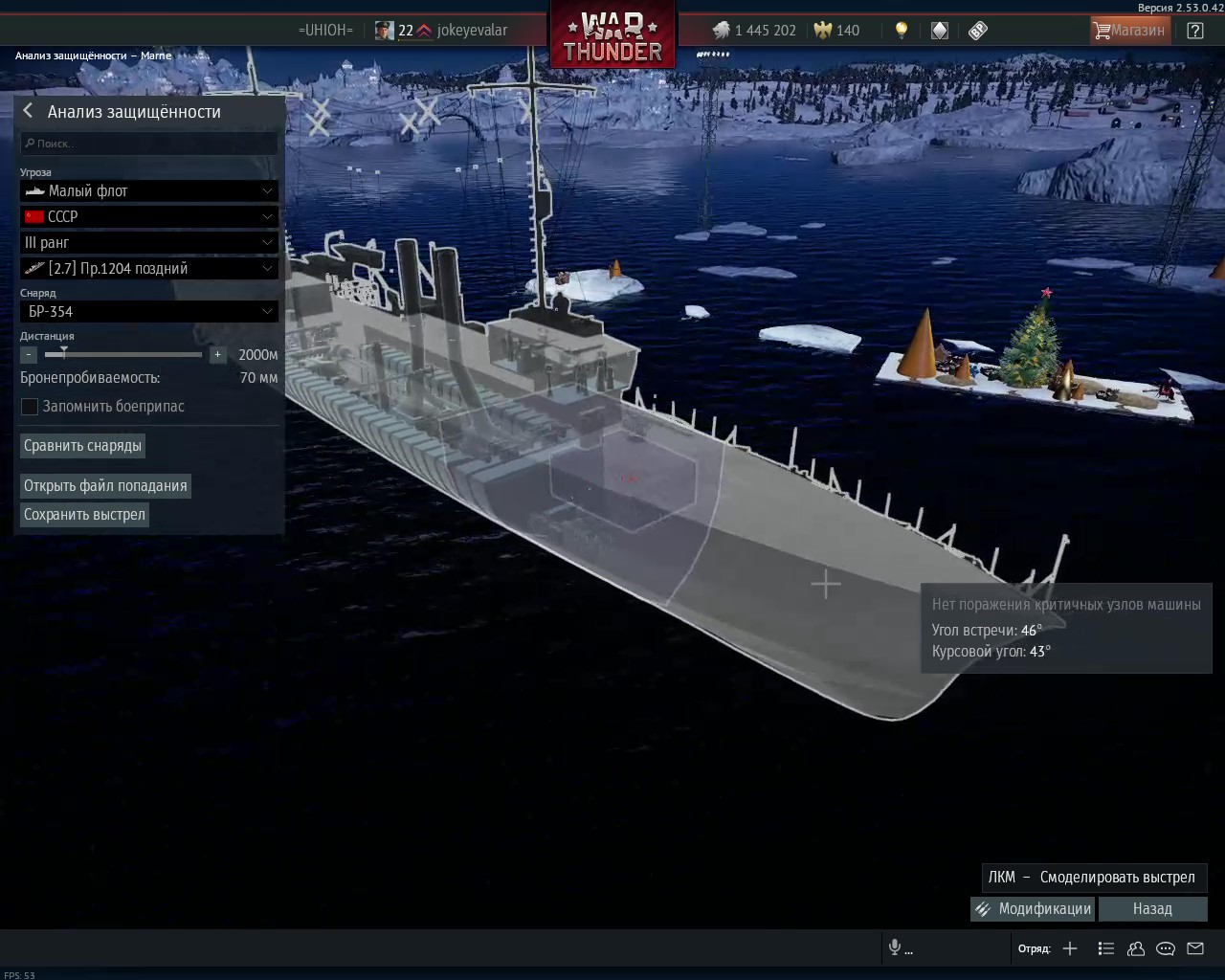Open the Магазин shop tab

coord(1130,31)
